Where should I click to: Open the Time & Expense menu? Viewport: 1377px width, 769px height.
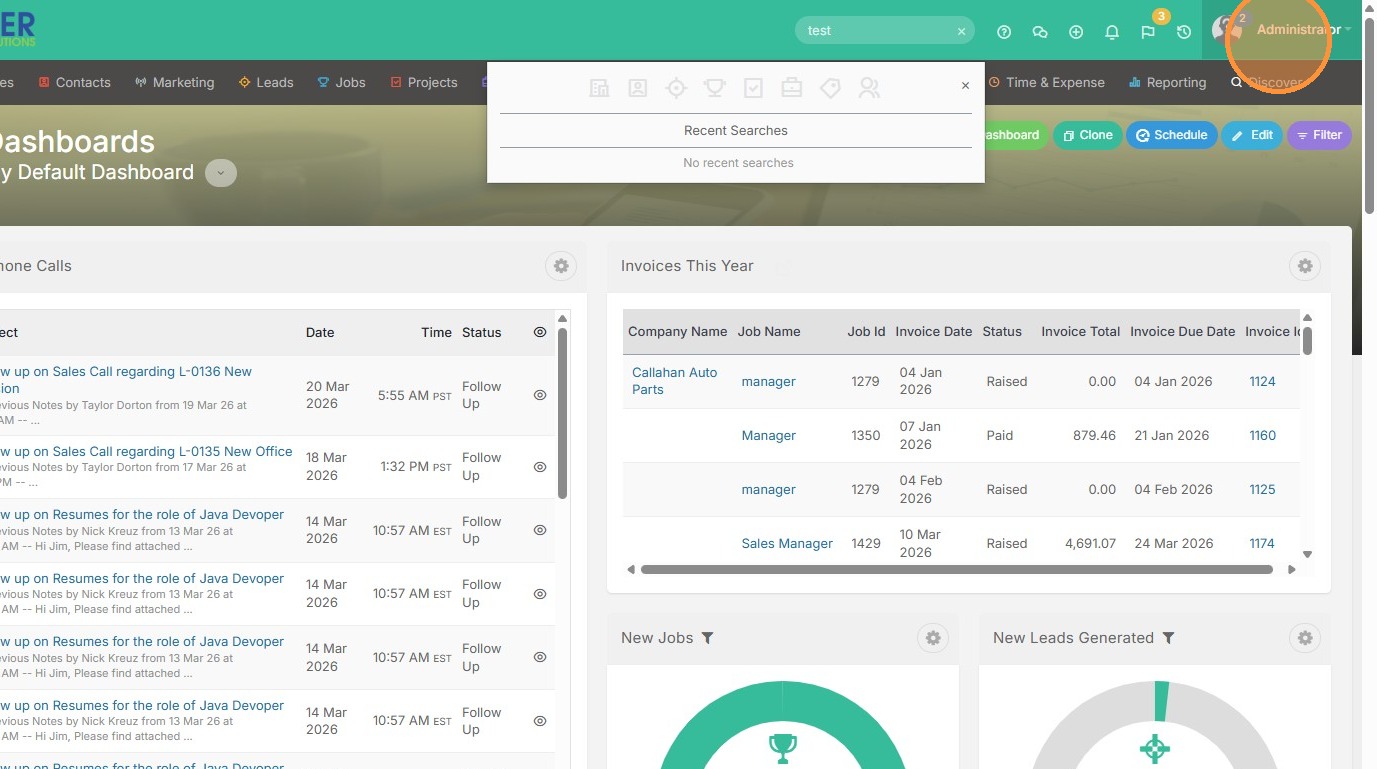point(1046,82)
